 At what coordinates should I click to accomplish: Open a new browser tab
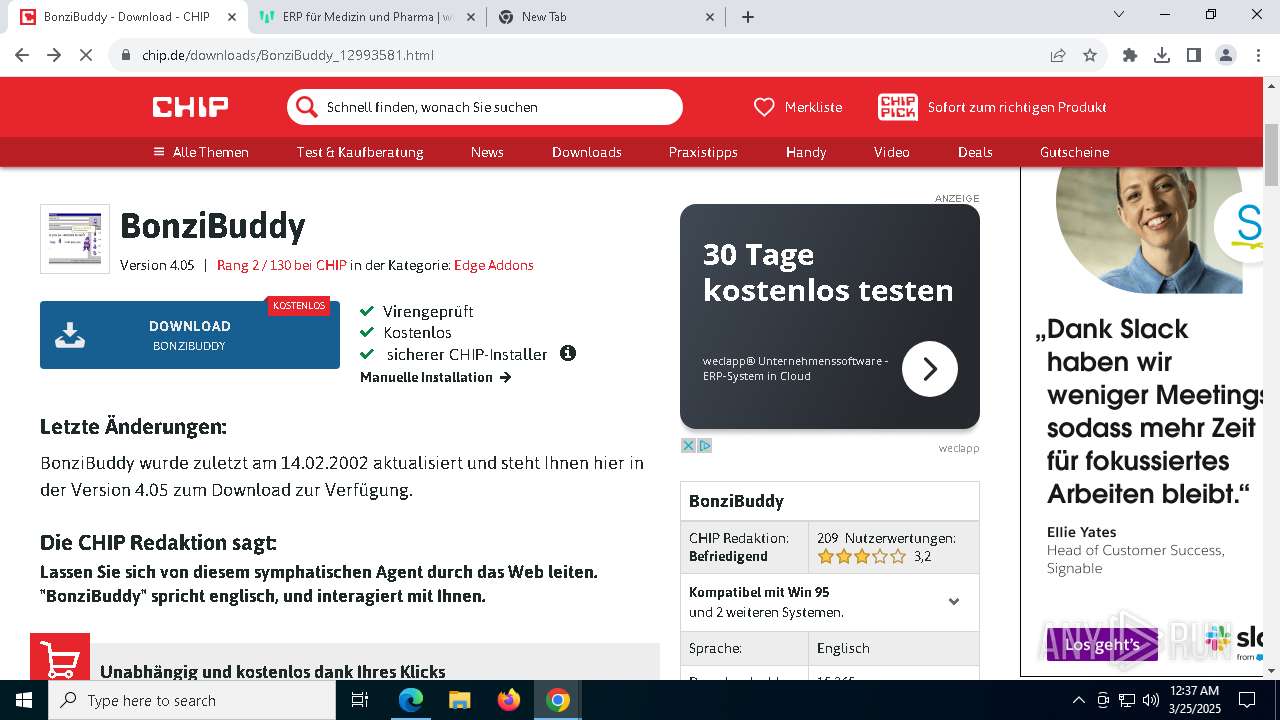pos(748,17)
